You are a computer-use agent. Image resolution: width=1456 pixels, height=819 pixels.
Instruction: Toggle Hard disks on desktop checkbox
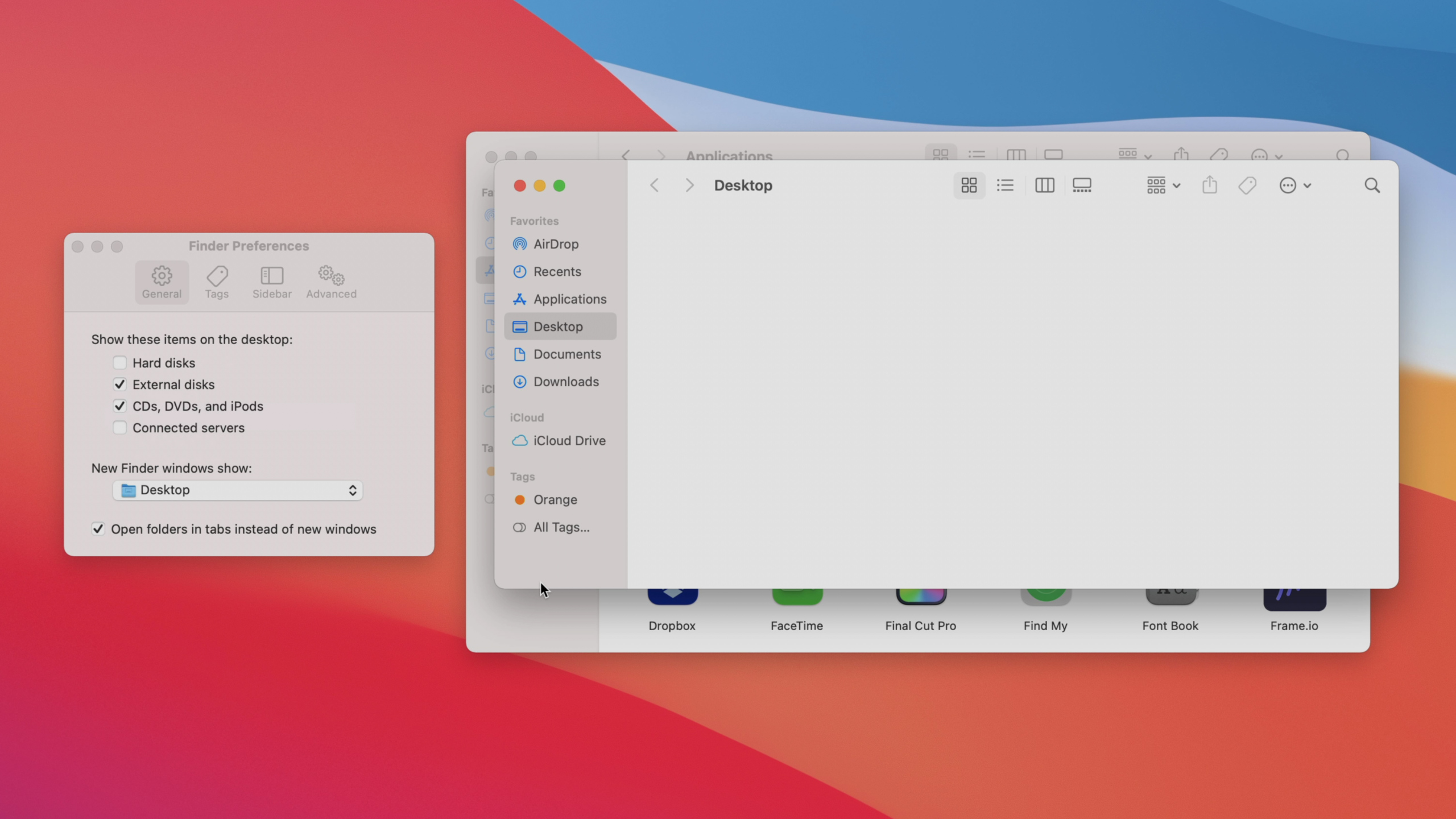(x=119, y=362)
